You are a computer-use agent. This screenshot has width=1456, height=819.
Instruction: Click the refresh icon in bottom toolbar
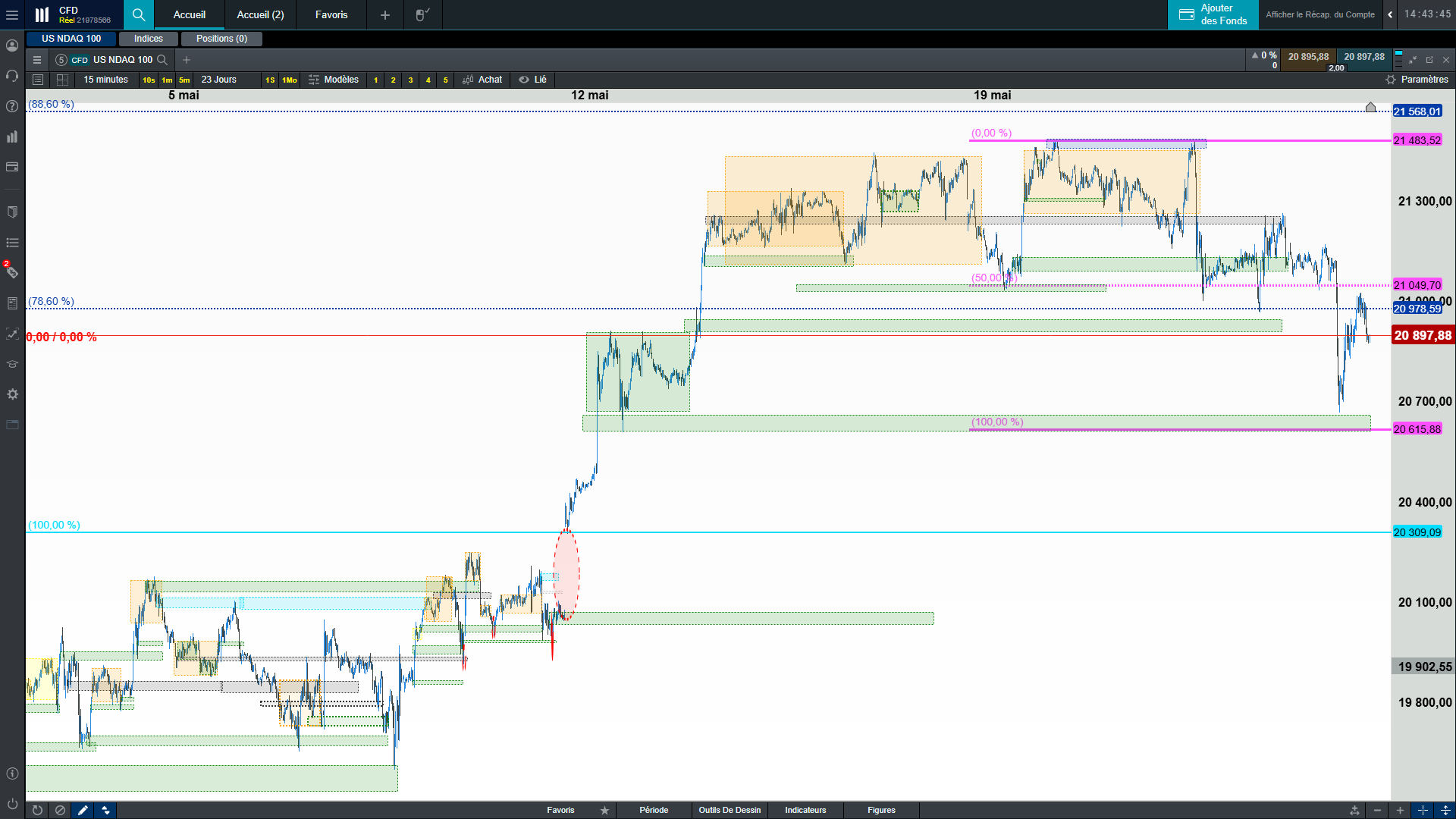click(x=37, y=810)
